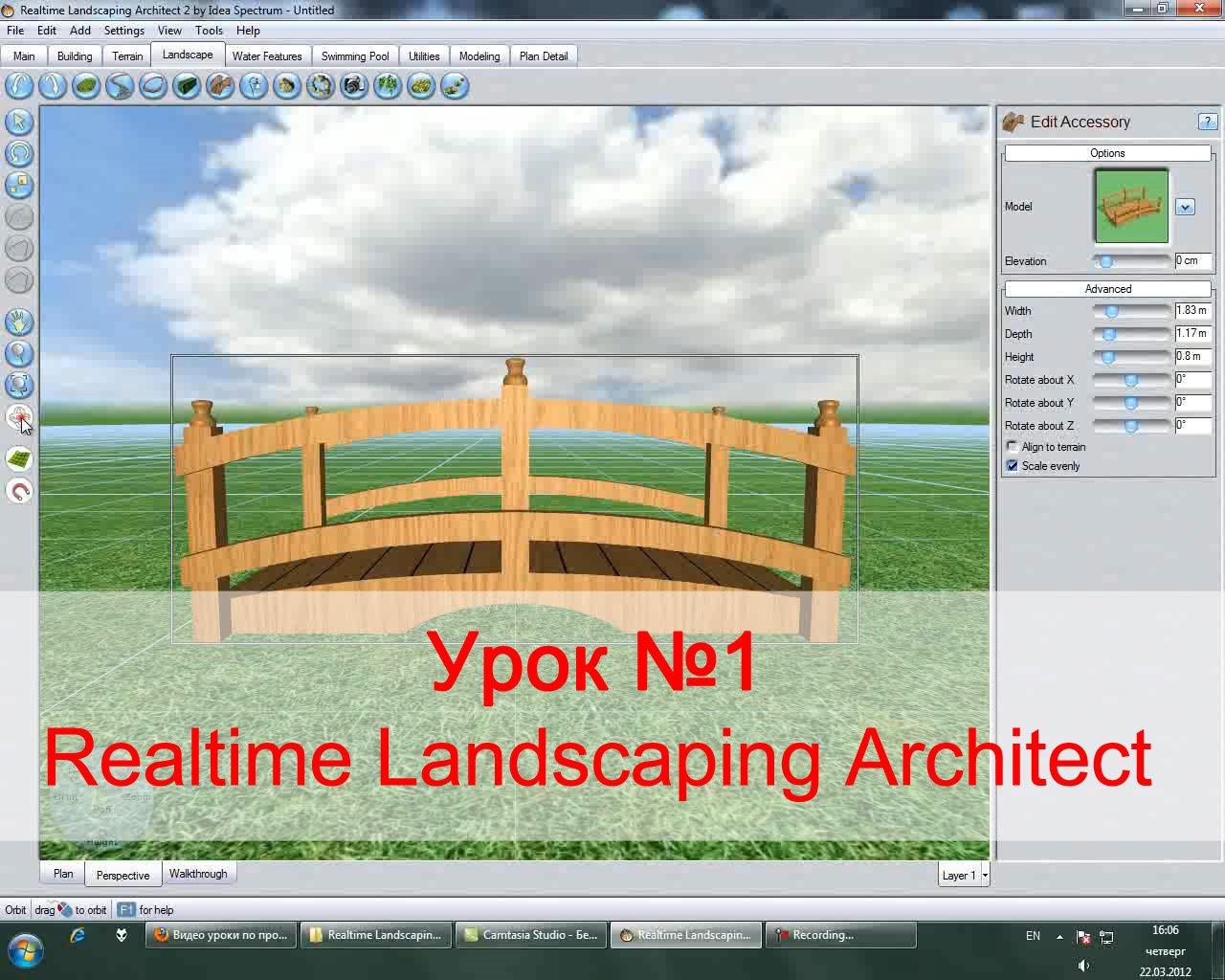Open the Settings menu
Screen dimensions: 1225x980
coord(124,31)
